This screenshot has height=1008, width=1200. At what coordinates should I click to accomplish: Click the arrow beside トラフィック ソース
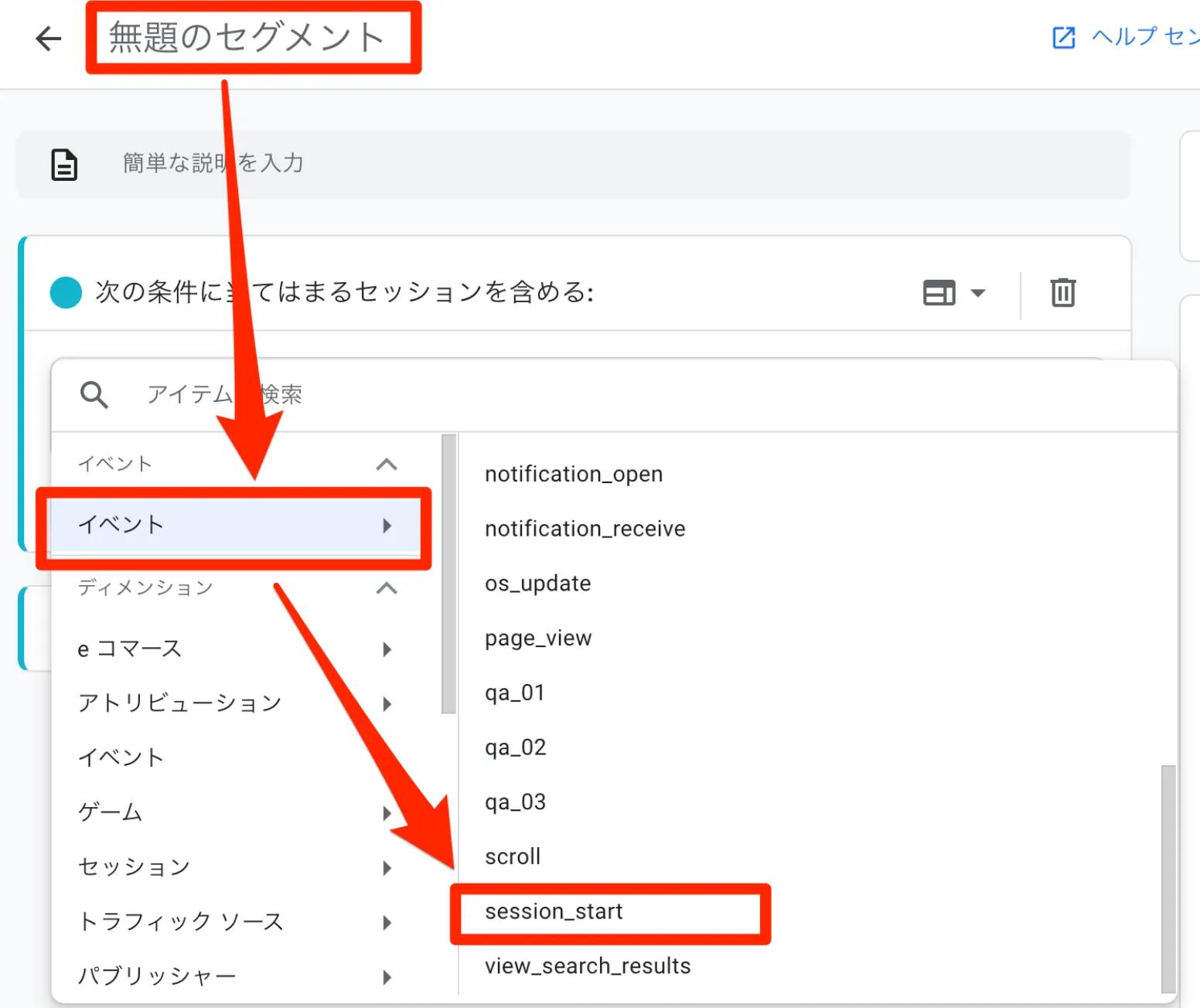(387, 922)
